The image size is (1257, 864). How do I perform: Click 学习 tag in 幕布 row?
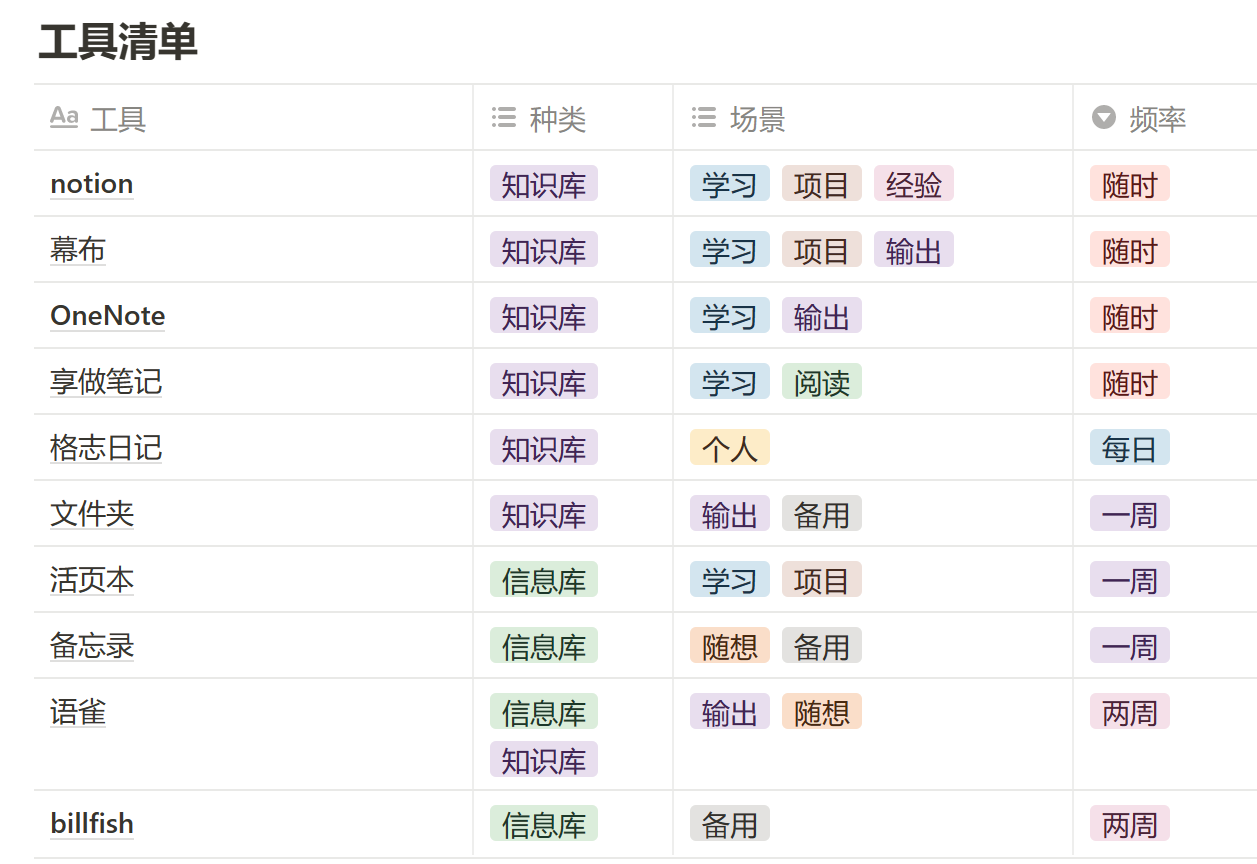[730, 250]
